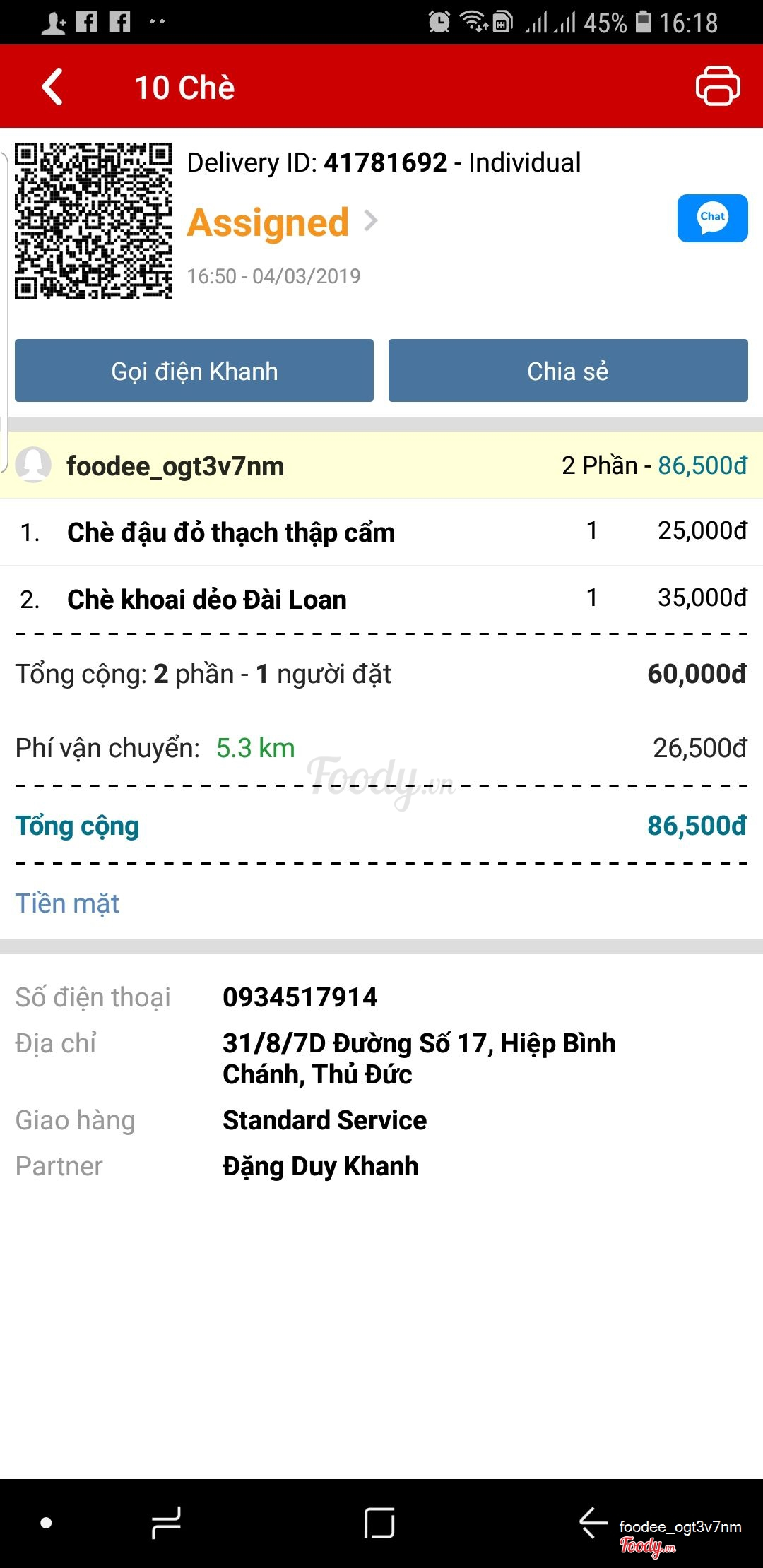Select the foodee_ogt3v7nm order row
Screen dimensions: 763x1568
click(381, 465)
